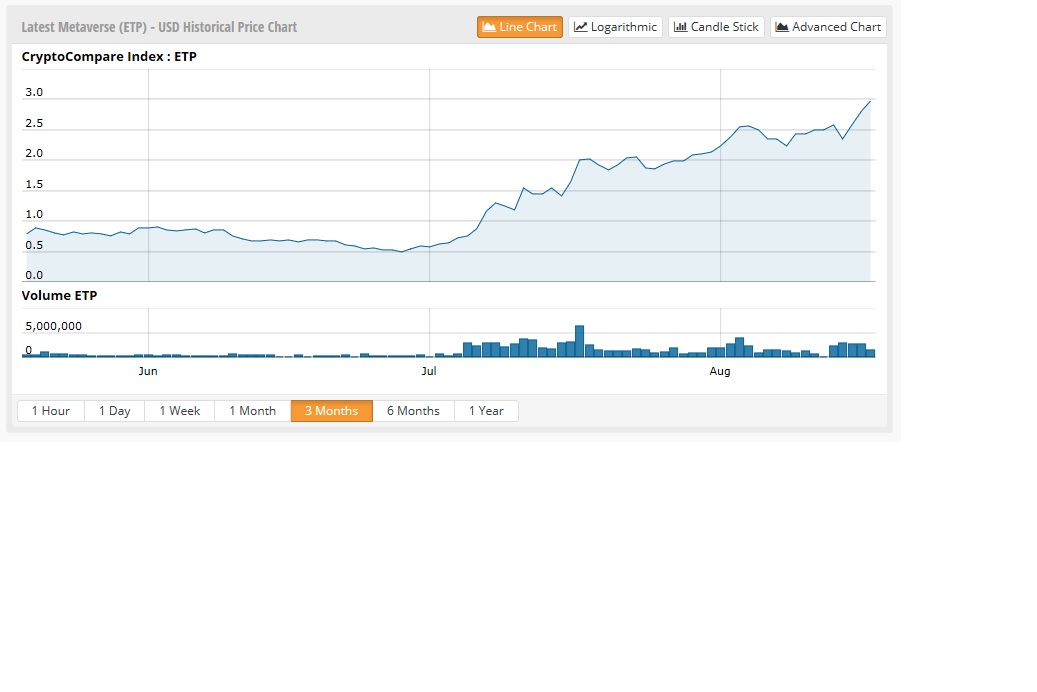Select the 3 Months time range
This screenshot has width=1037, height=692.
(x=331, y=411)
